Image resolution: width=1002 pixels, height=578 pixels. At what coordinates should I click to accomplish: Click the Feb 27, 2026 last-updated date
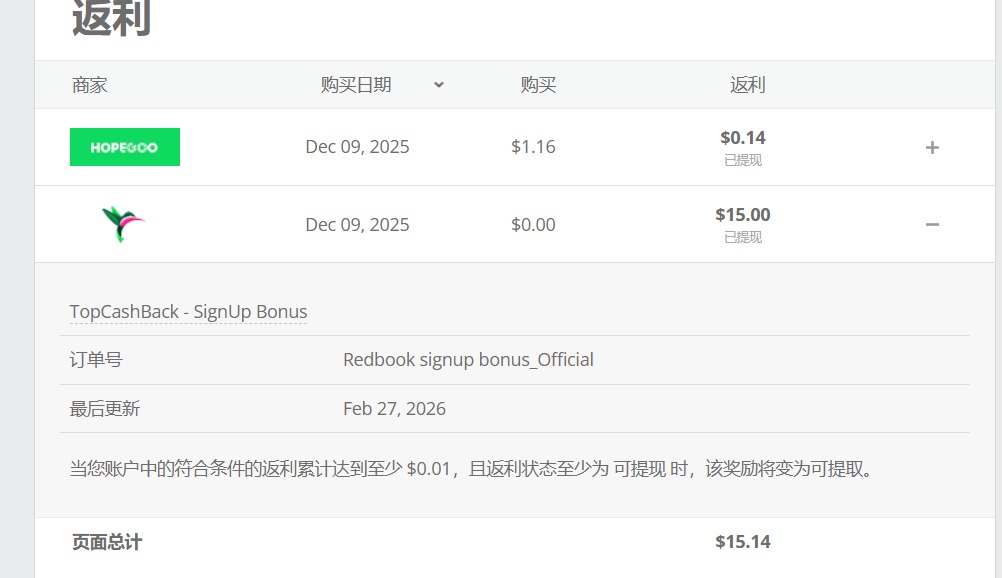pyautogui.click(x=394, y=409)
